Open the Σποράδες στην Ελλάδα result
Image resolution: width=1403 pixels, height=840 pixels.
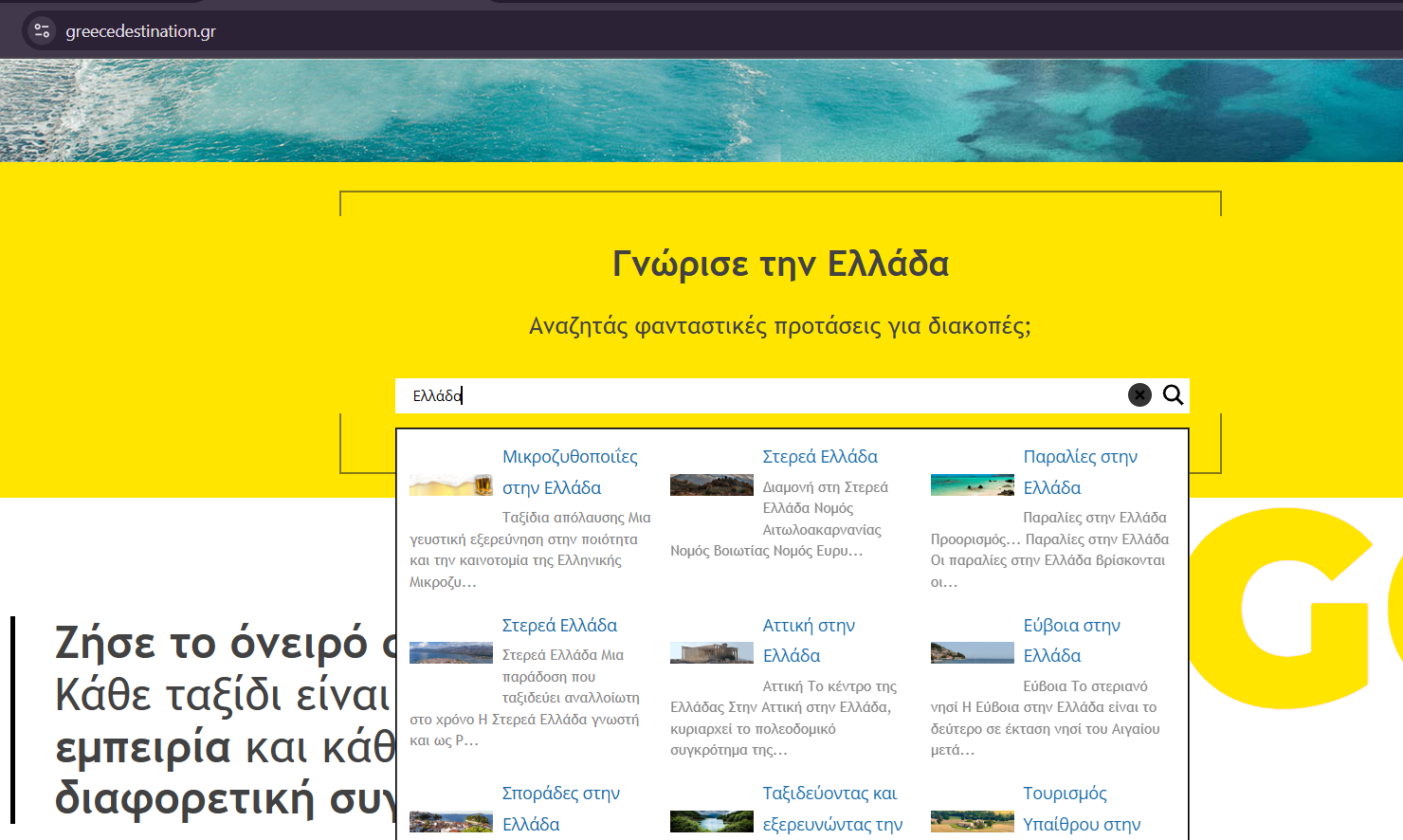click(x=560, y=809)
